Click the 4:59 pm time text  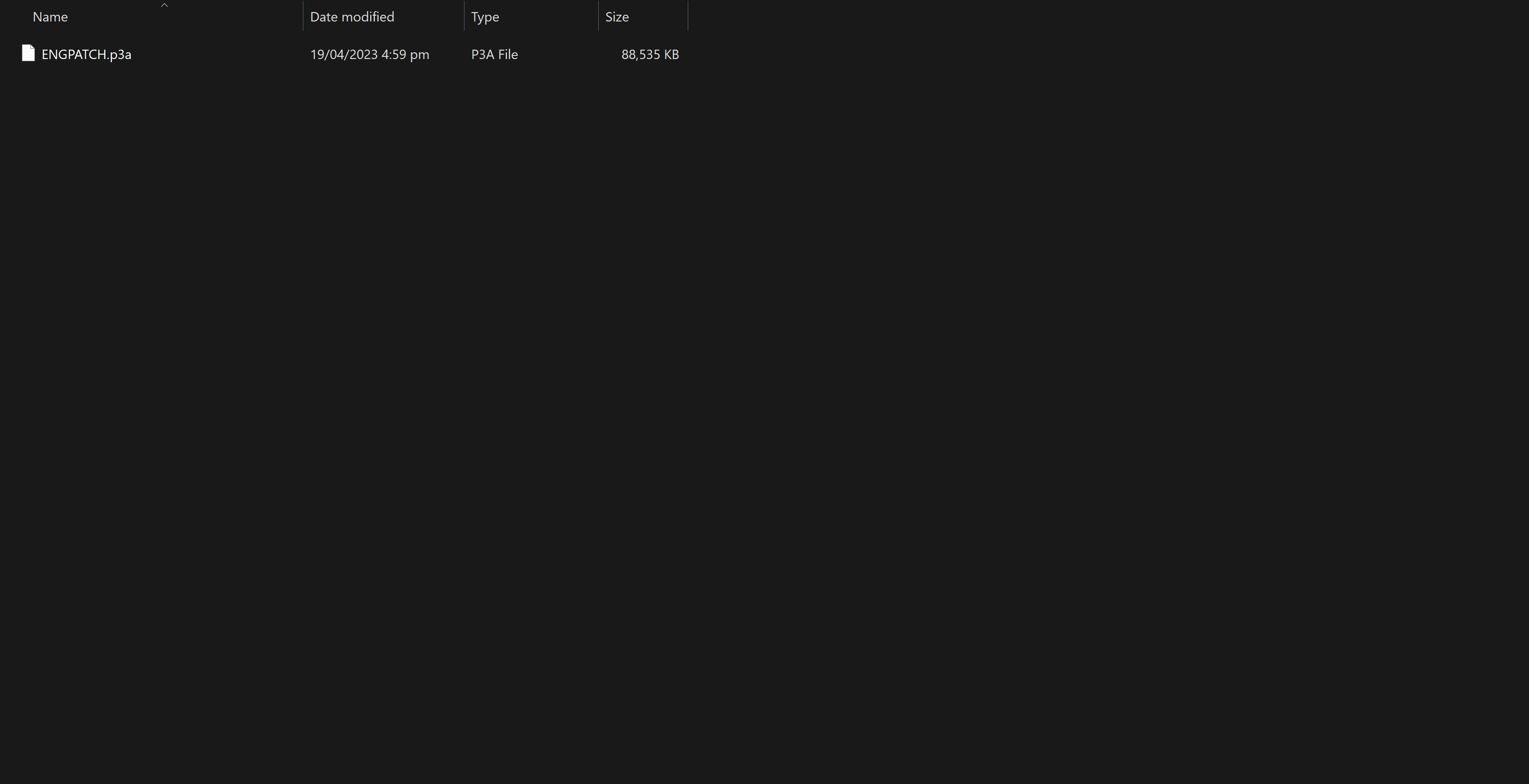pyautogui.click(x=405, y=55)
